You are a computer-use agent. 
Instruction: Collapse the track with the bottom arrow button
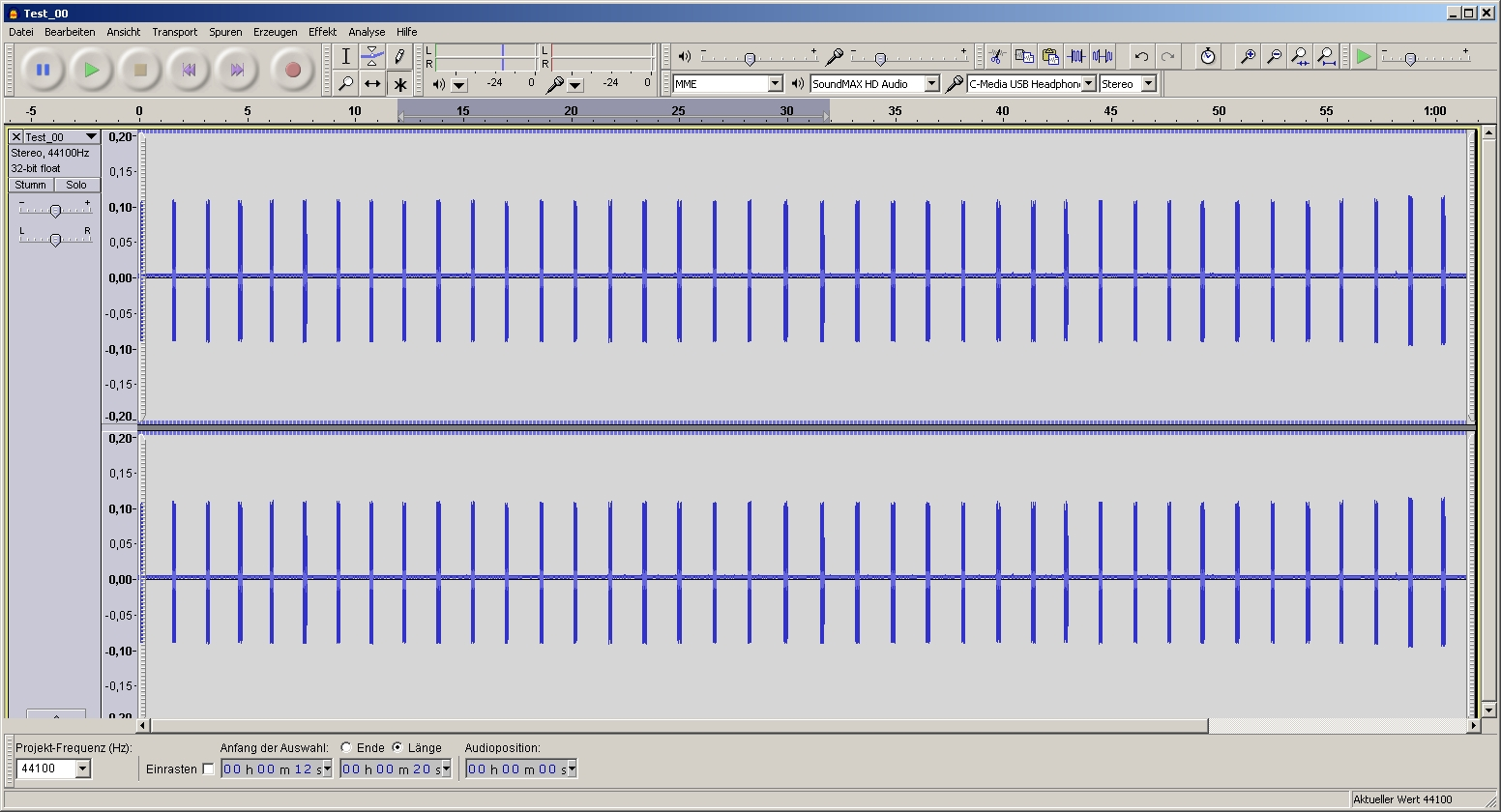[56, 714]
